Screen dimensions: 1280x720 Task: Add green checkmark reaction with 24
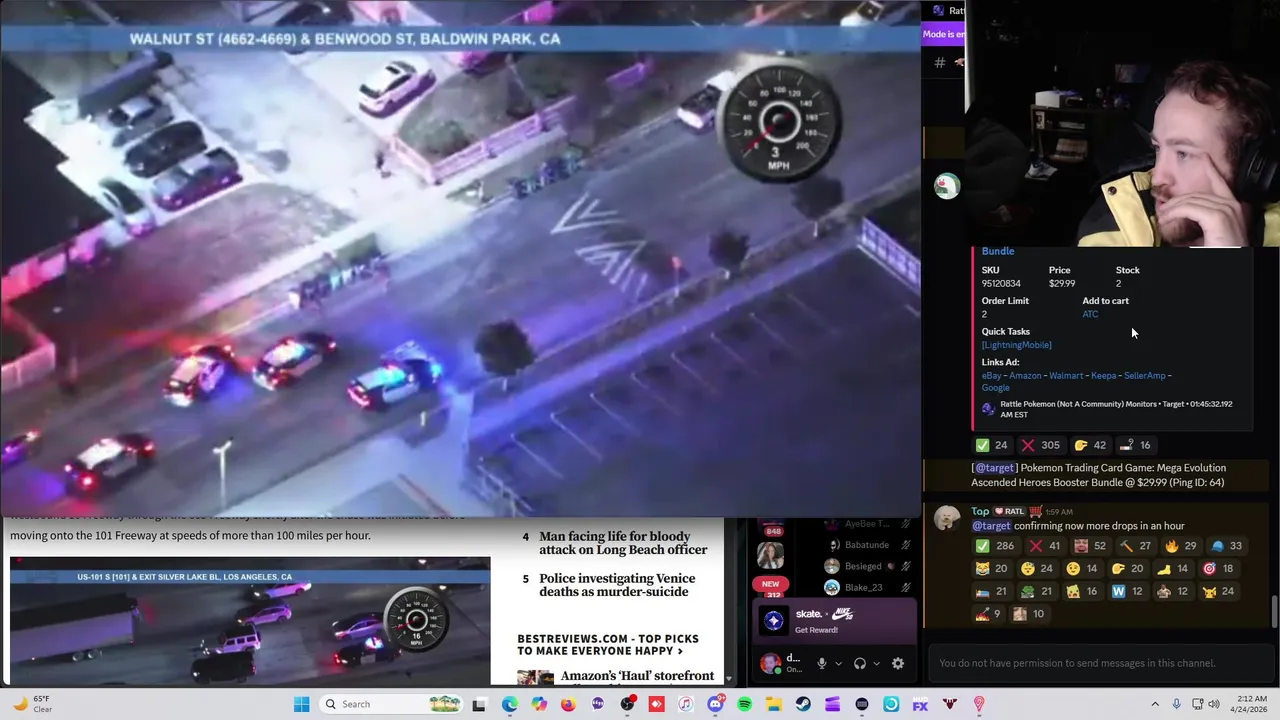coord(991,445)
